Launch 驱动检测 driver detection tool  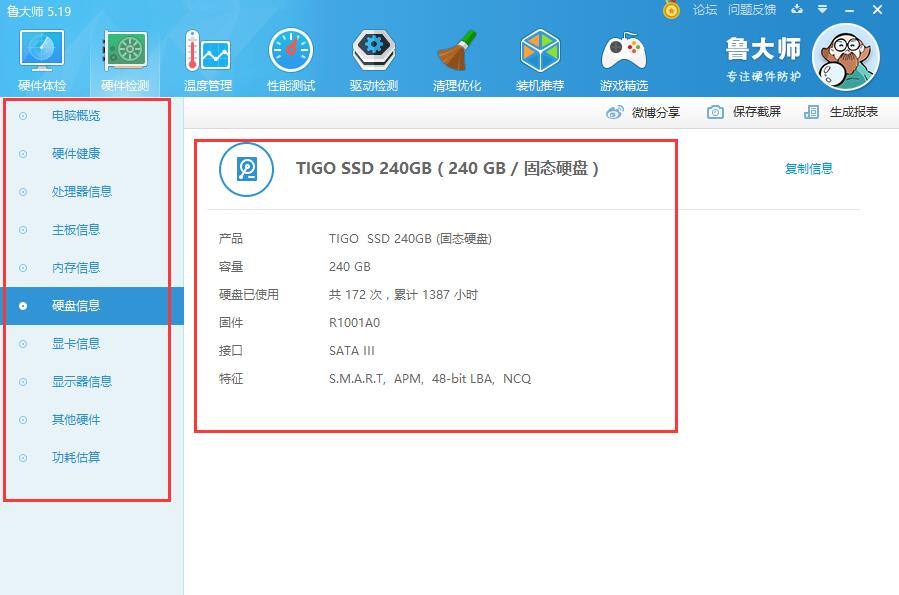[x=373, y=55]
